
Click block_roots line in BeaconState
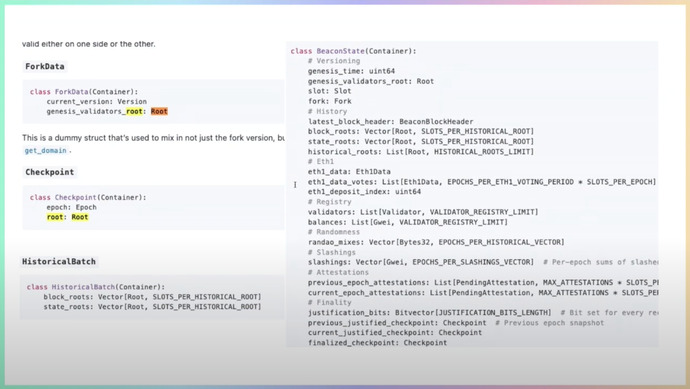421,131
